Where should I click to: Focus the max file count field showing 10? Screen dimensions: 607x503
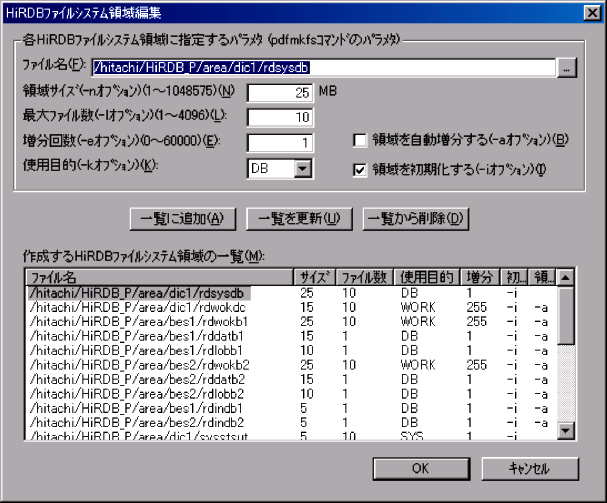click(280, 117)
